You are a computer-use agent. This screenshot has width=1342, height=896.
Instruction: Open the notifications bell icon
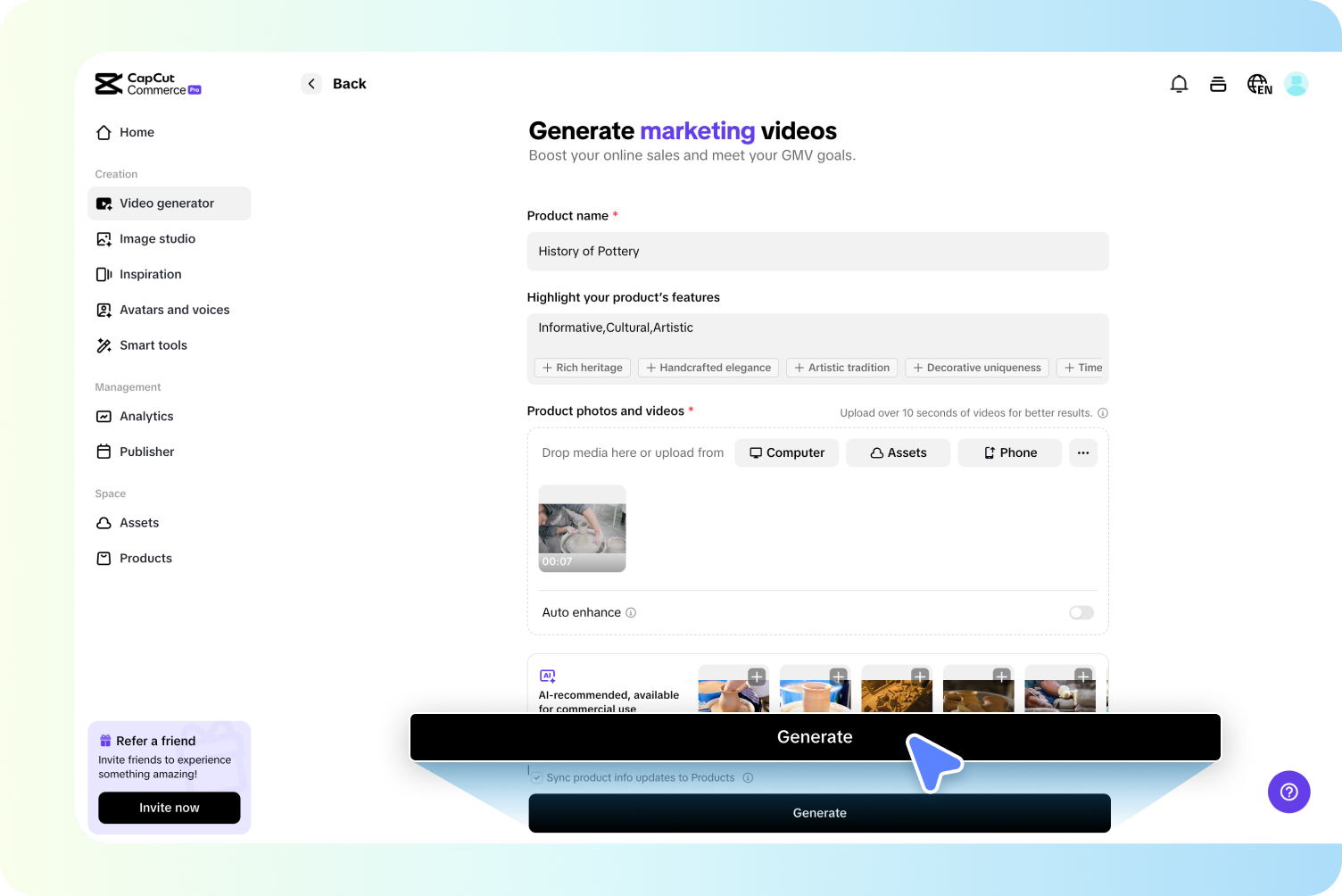[1179, 83]
